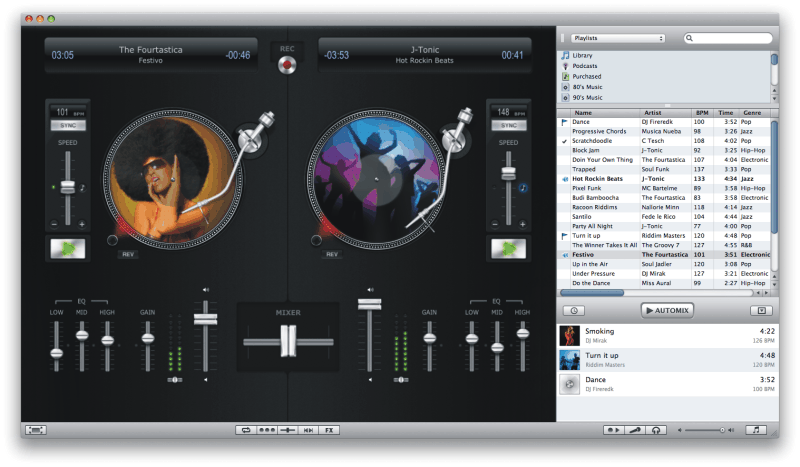Viewport: 800px width, 467px height.
Task: Toggle SYNC on the left deck
Action: (x=66, y=125)
